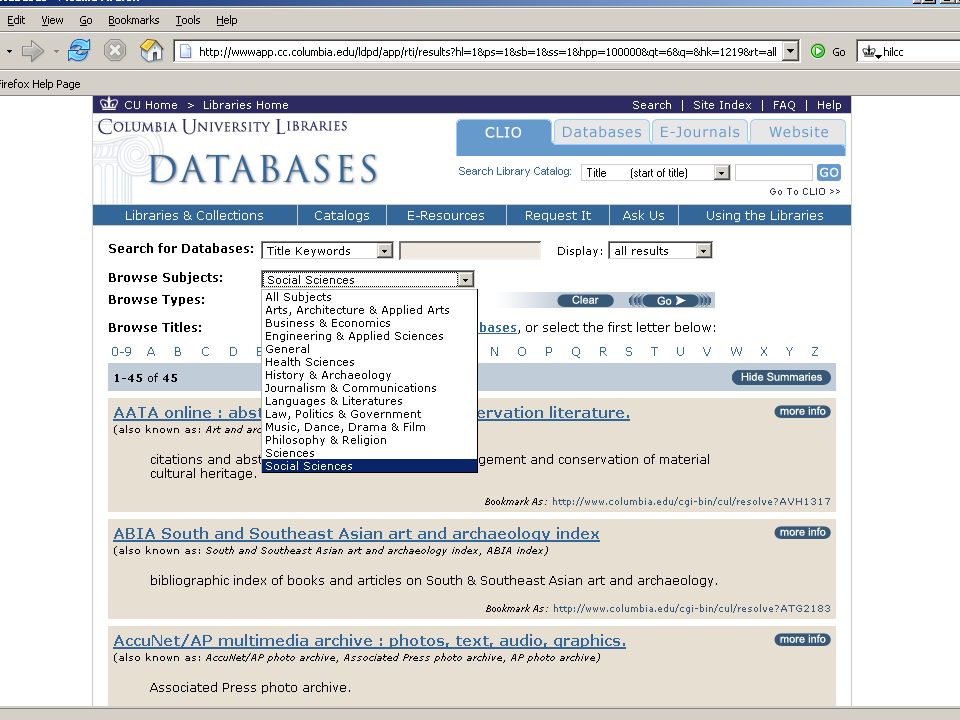The image size is (960, 720).
Task: Select Philosophy & Religion option
Action: (369, 440)
